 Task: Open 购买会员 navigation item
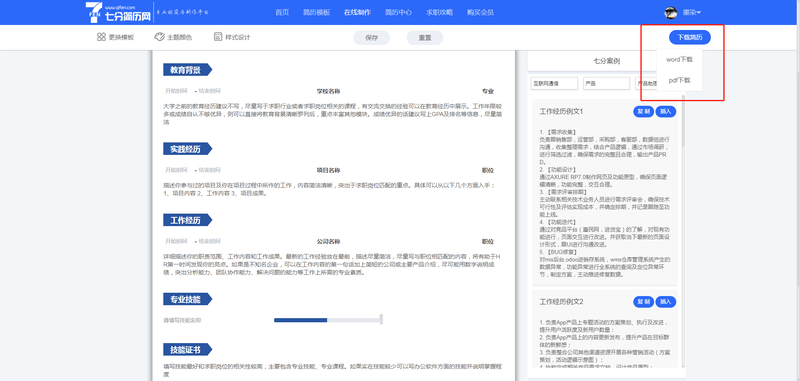[480, 12]
